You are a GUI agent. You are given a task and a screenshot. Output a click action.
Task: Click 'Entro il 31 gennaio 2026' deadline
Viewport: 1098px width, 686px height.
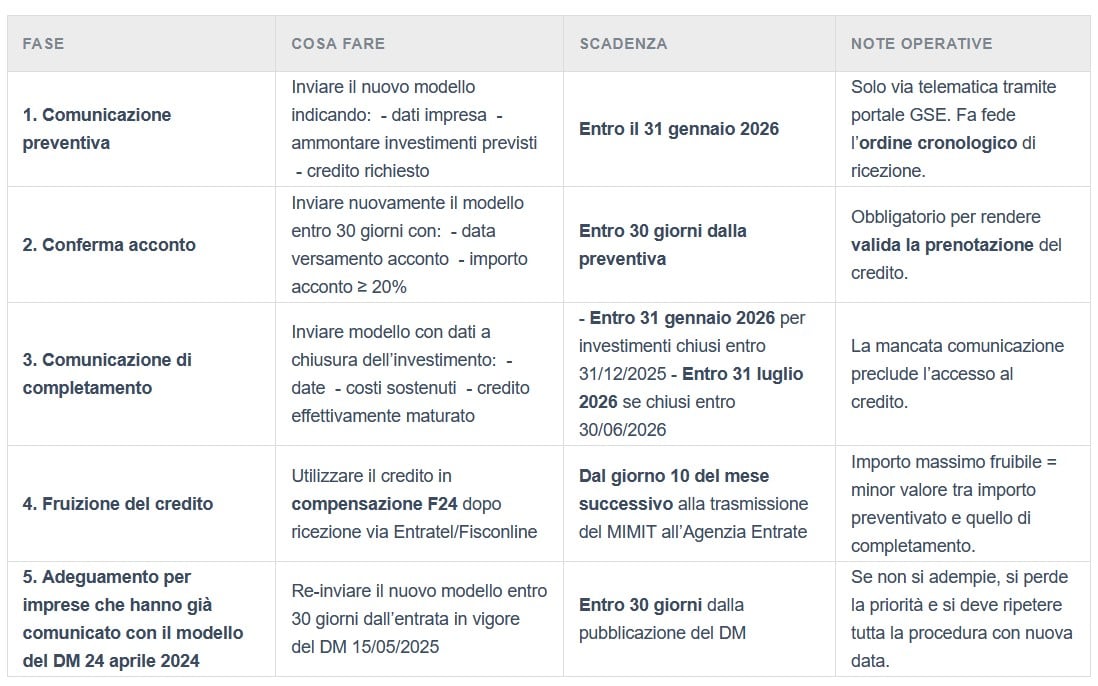tap(679, 129)
